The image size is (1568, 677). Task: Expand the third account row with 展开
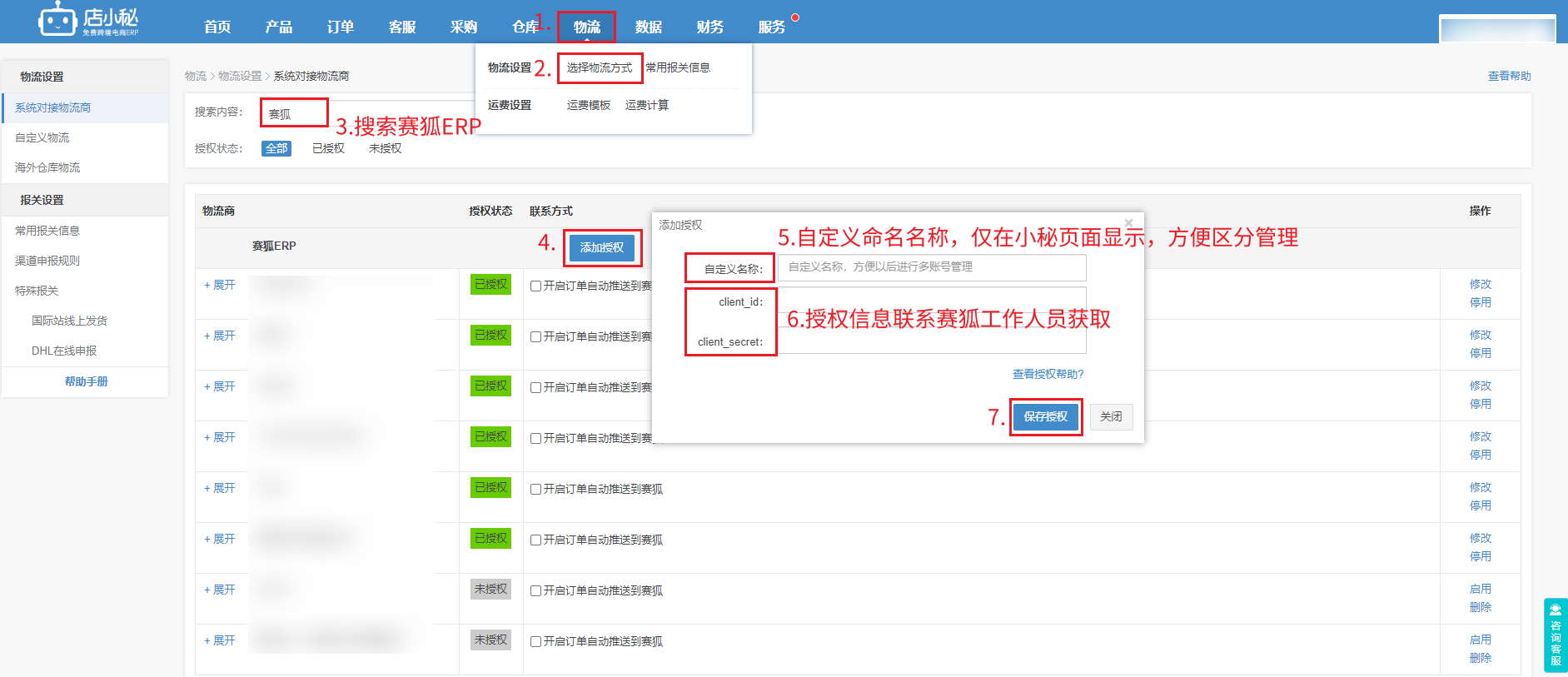[x=220, y=386]
